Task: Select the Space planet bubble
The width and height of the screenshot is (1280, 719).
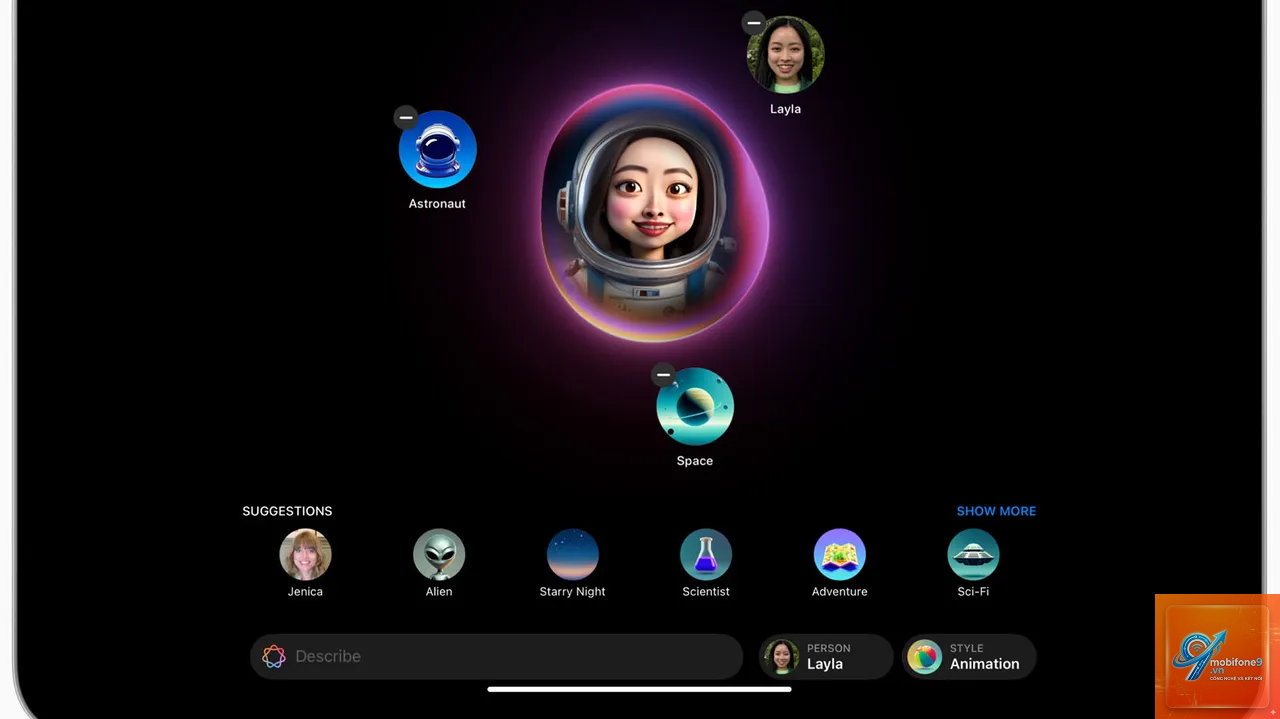Action: [695, 406]
